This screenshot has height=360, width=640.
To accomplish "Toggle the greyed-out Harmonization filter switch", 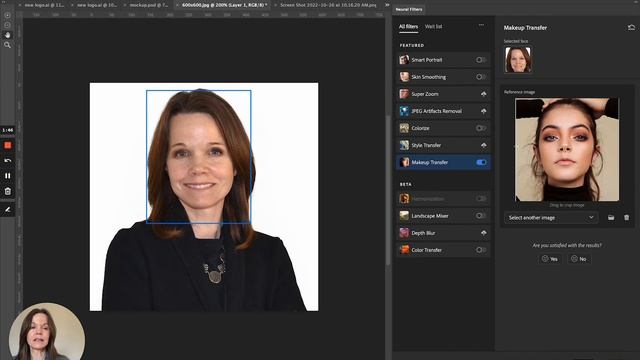I will [481, 199].
